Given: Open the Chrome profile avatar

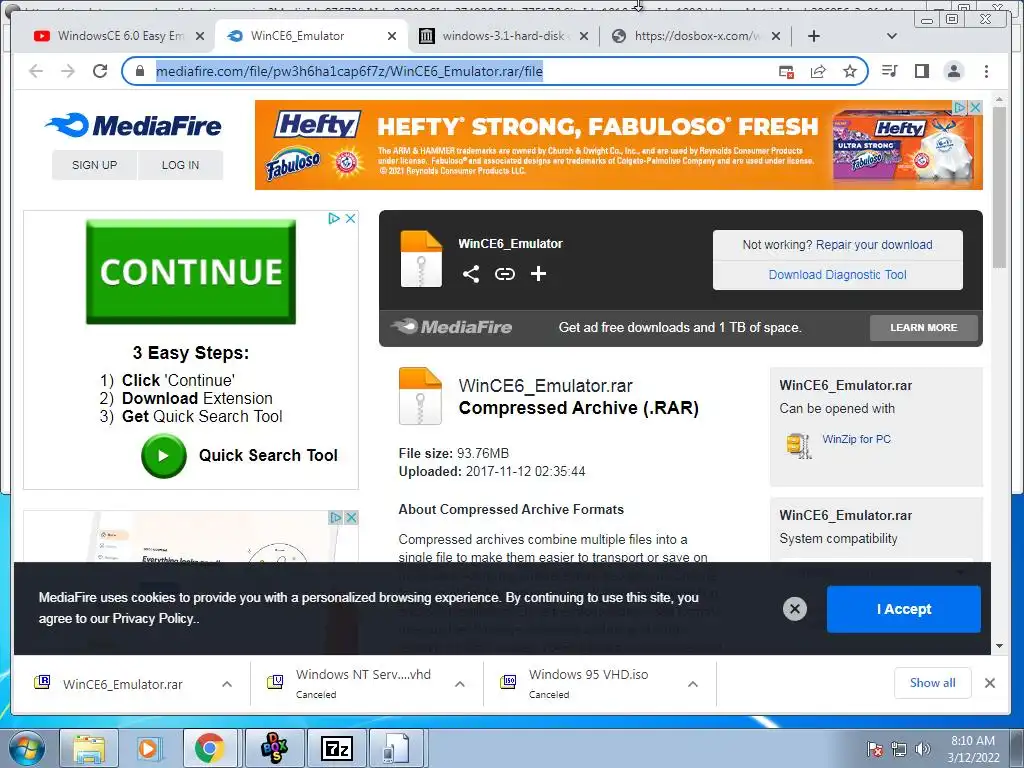Looking at the screenshot, I should coord(953,71).
